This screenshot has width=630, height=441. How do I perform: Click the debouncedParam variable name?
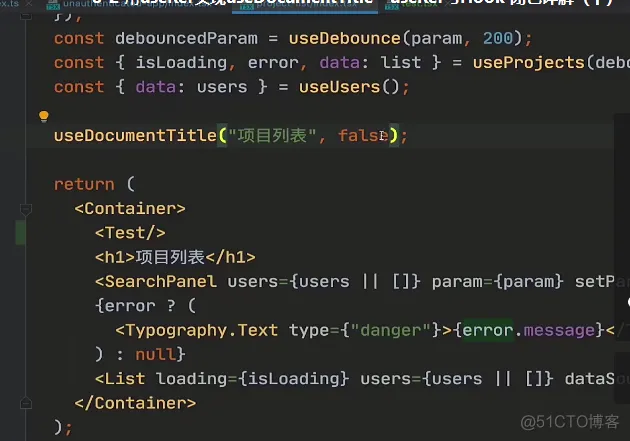tap(186, 39)
